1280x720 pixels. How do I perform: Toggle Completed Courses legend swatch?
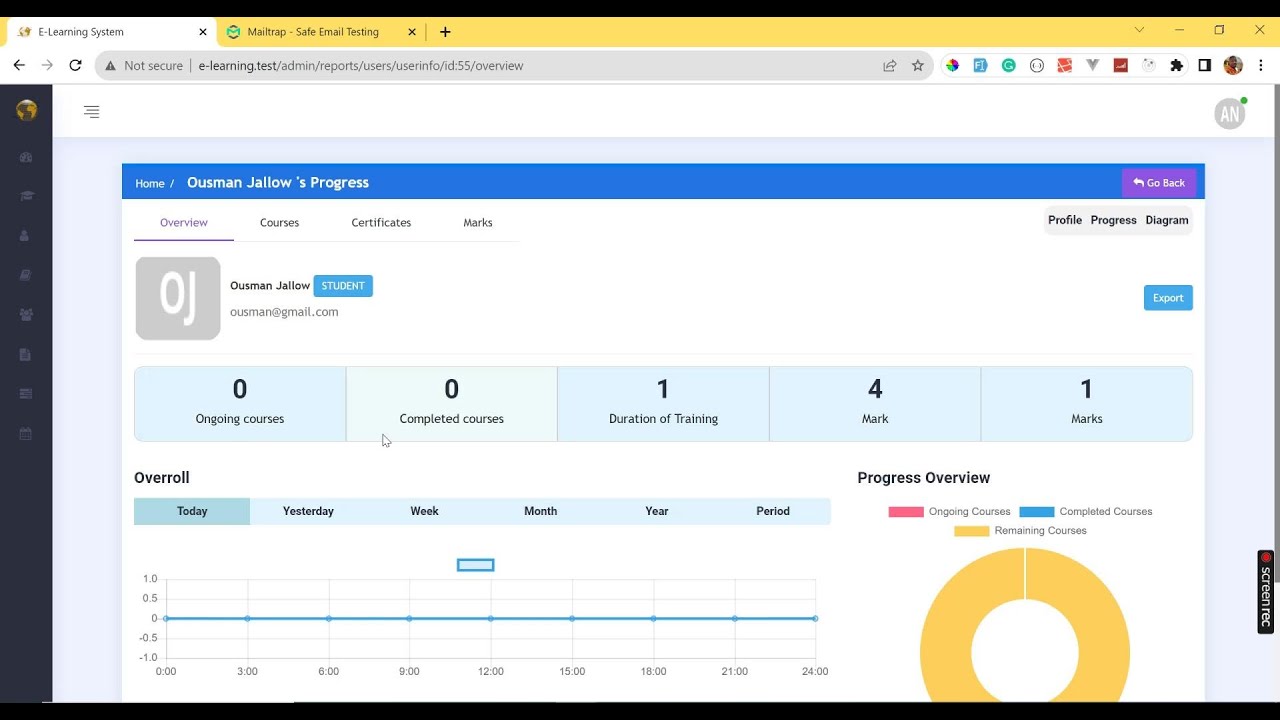1037,512
